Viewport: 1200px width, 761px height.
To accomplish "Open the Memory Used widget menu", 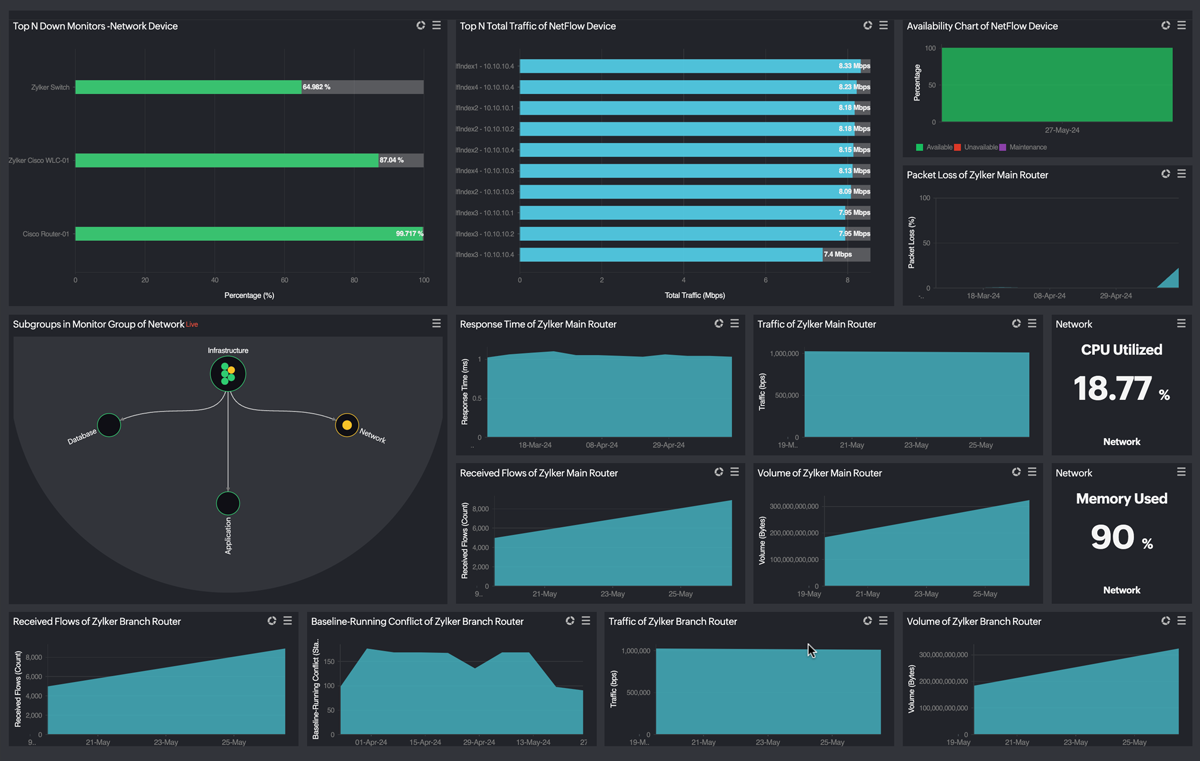I will coord(1181,472).
